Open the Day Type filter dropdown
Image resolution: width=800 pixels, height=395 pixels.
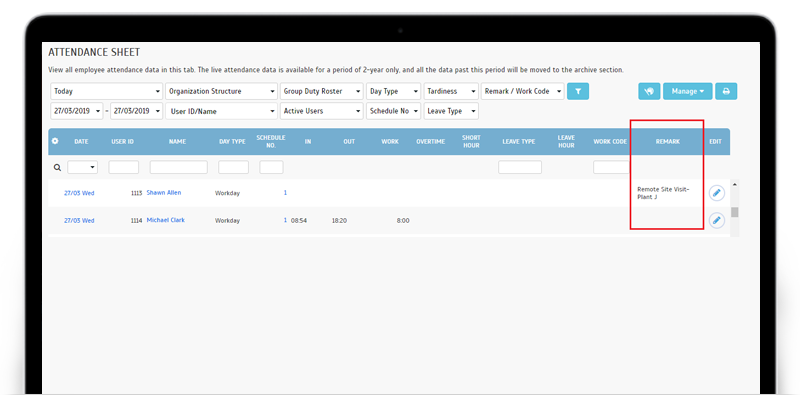click(393, 91)
